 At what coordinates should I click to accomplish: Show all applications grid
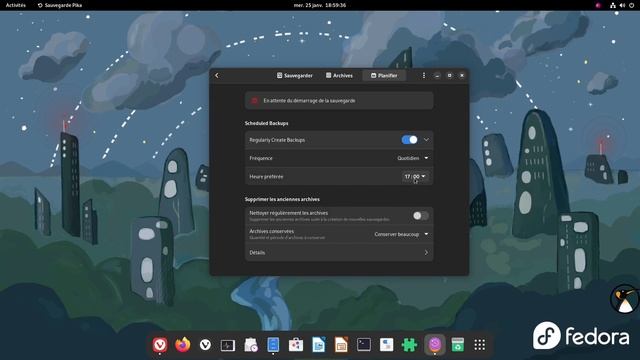pyautogui.click(x=480, y=345)
